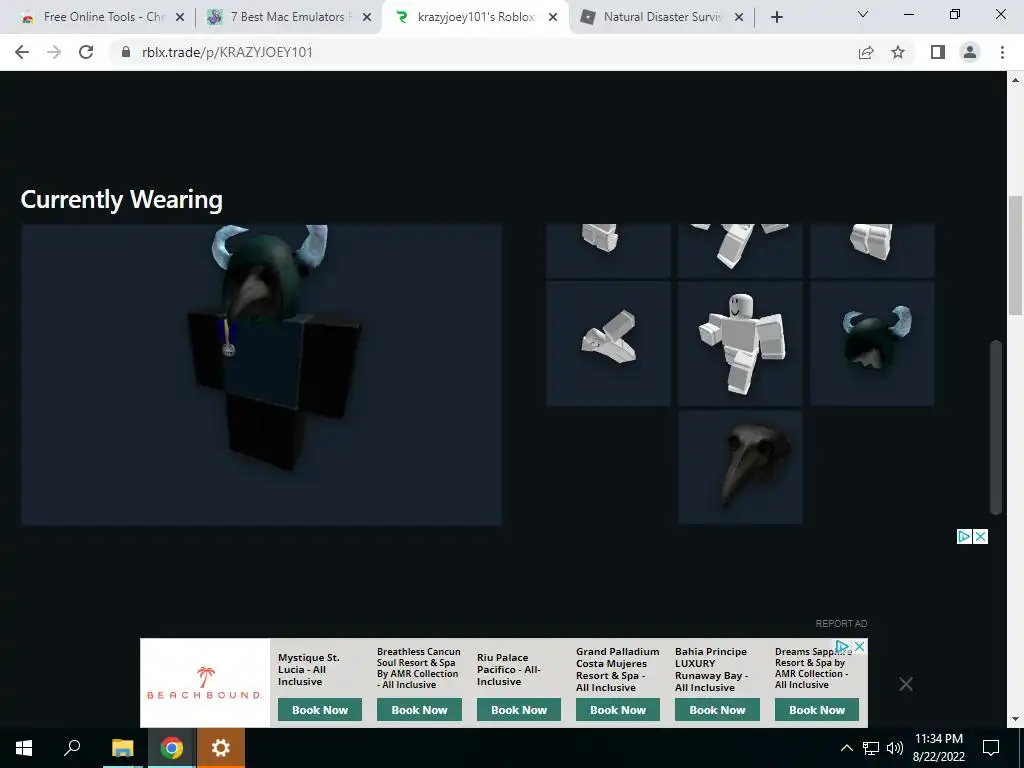Book Now for Dreams Sapphire Resort

point(817,710)
